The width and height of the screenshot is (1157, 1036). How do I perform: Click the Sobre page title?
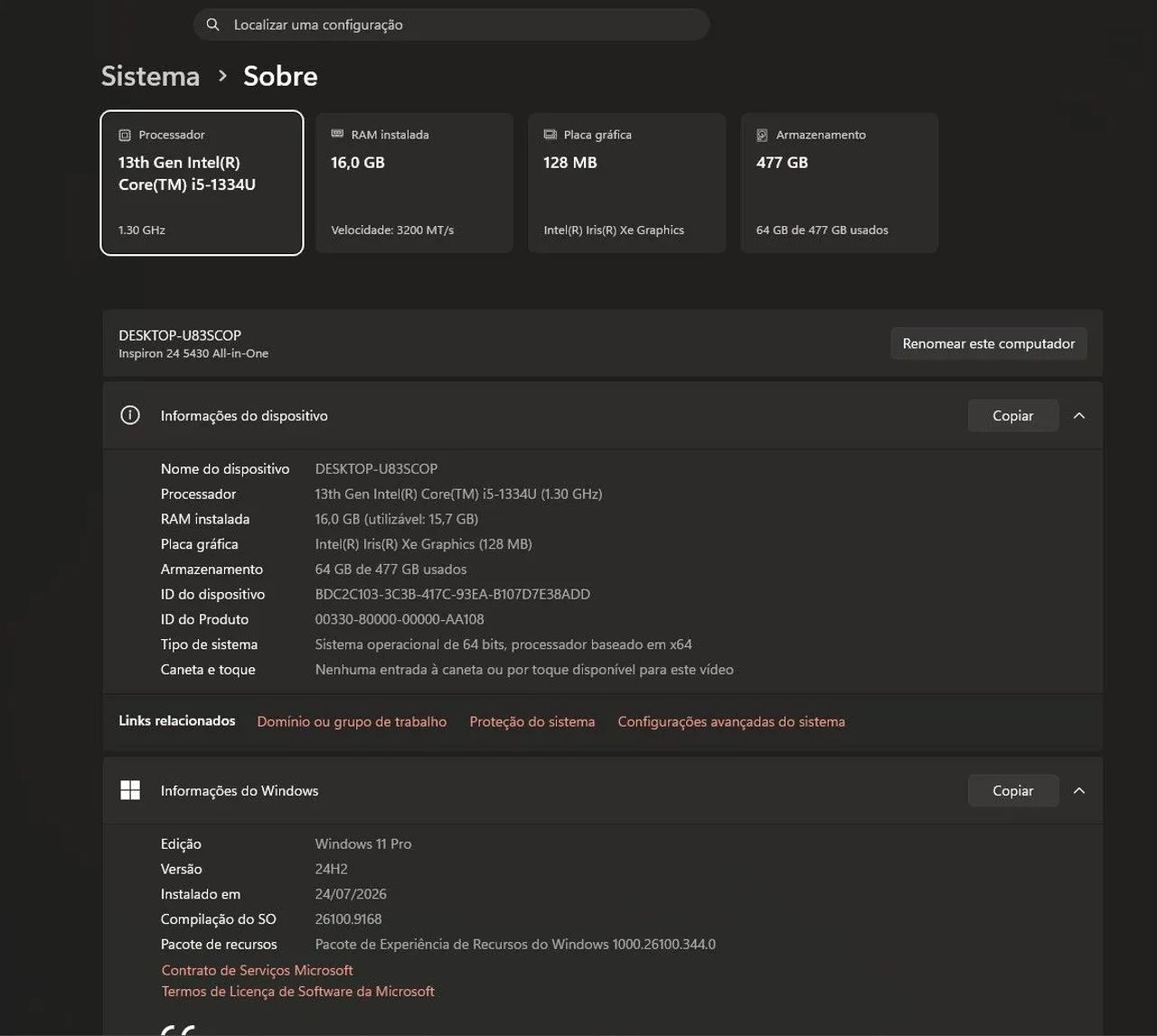point(280,76)
